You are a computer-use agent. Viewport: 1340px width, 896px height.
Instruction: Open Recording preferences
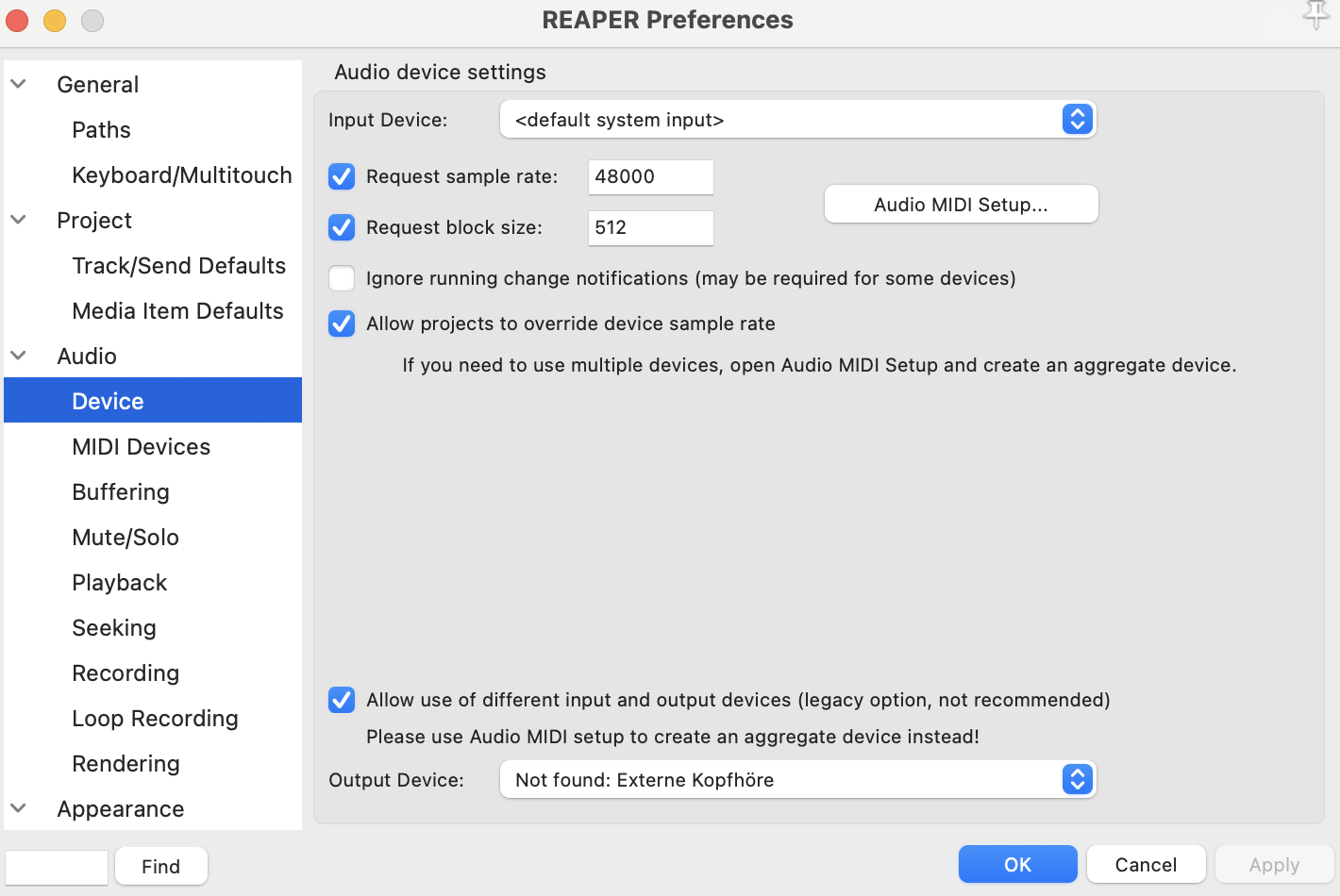pyautogui.click(x=126, y=672)
